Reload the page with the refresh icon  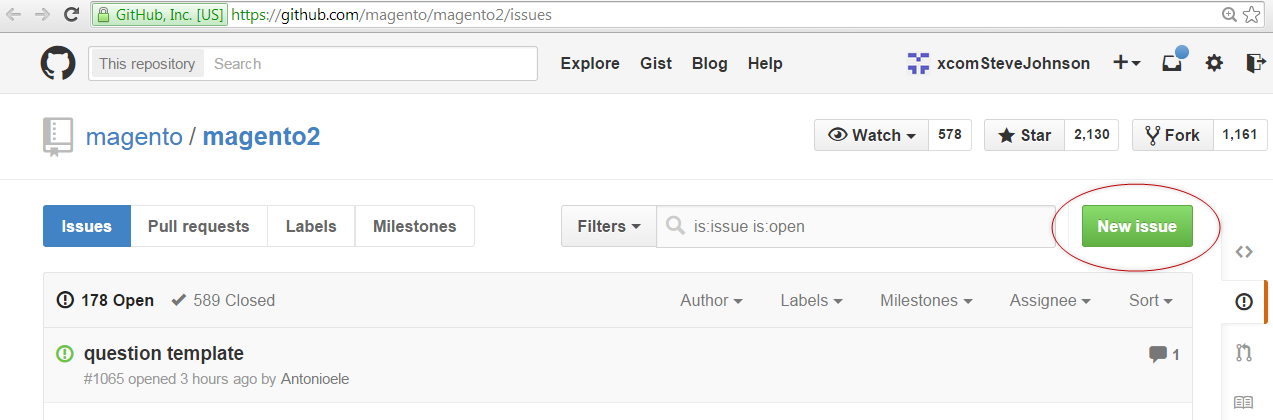click(71, 15)
